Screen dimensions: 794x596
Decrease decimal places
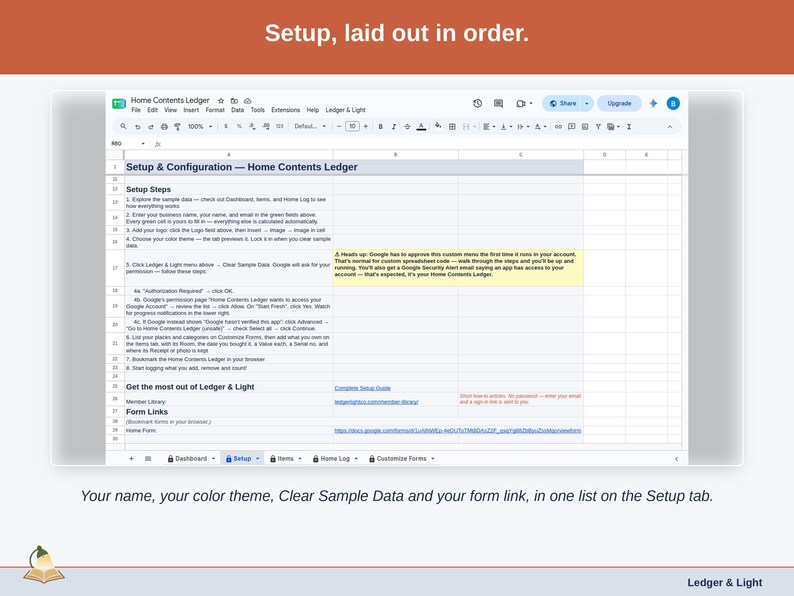[252, 127]
